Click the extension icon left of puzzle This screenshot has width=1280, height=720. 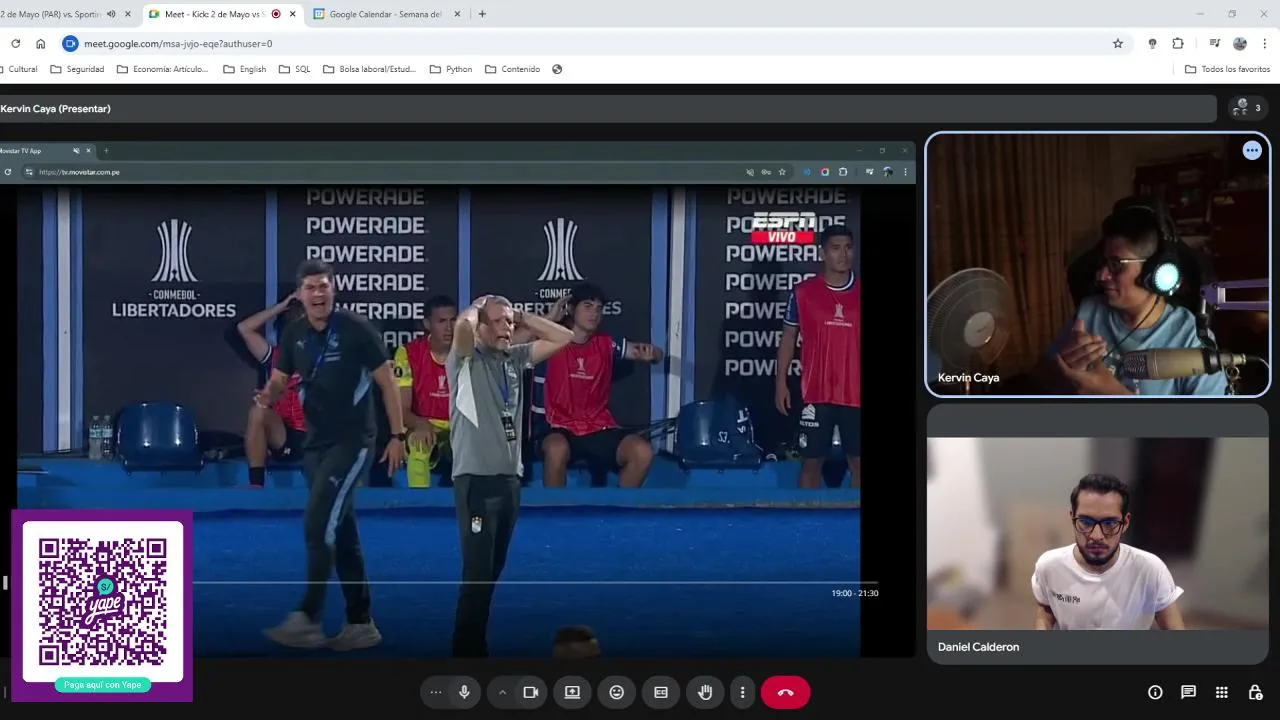[1152, 43]
